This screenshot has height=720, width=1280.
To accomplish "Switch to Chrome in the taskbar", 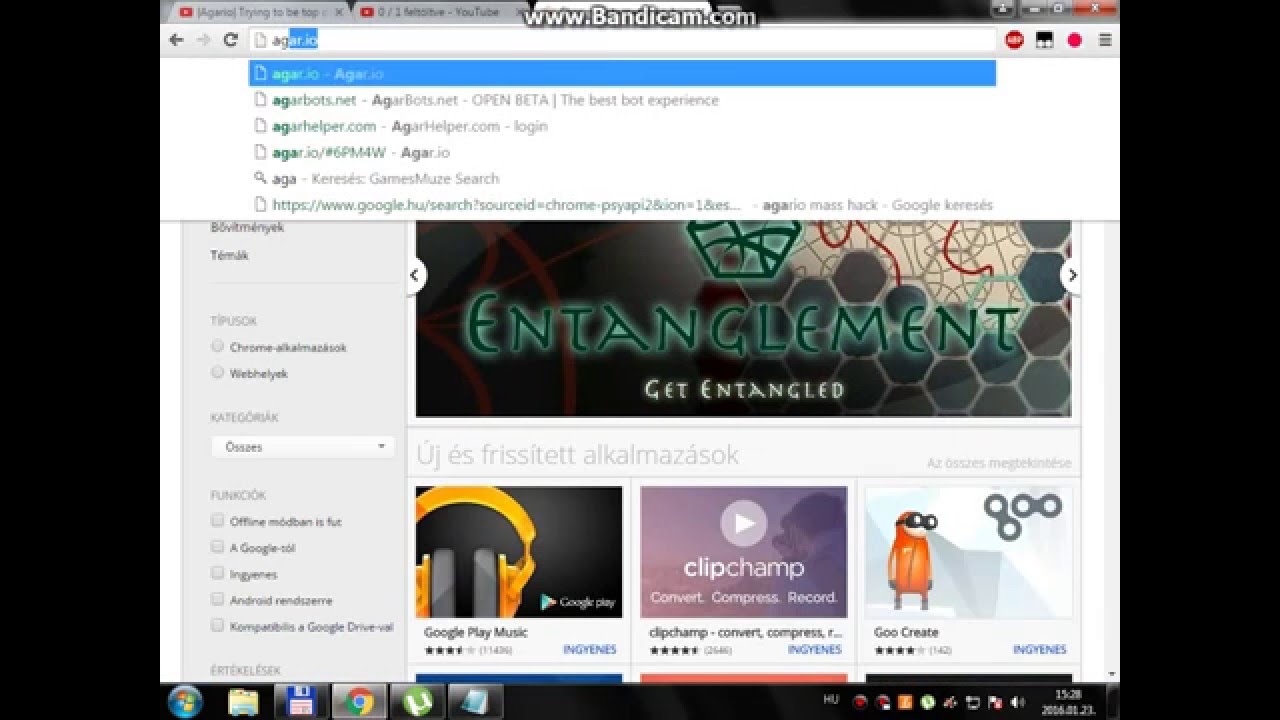I will [358, 702].
